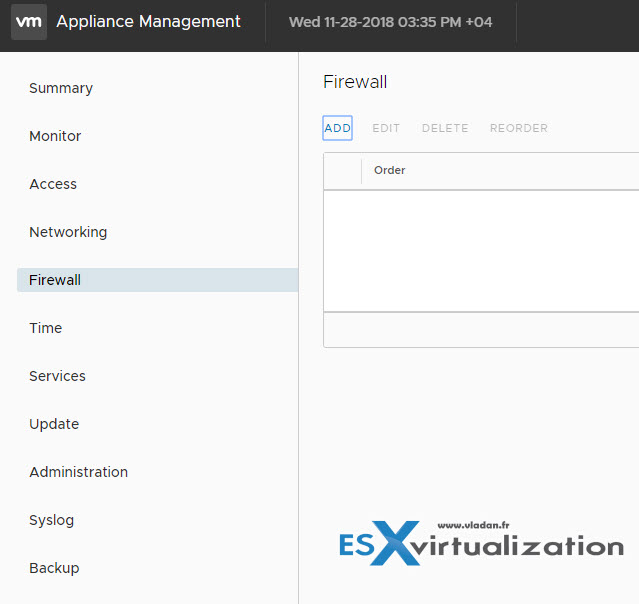Image resolution: width=639 pixels, height=604 pixels.
Task: Open the Summary section
Action: click(61, 88)
